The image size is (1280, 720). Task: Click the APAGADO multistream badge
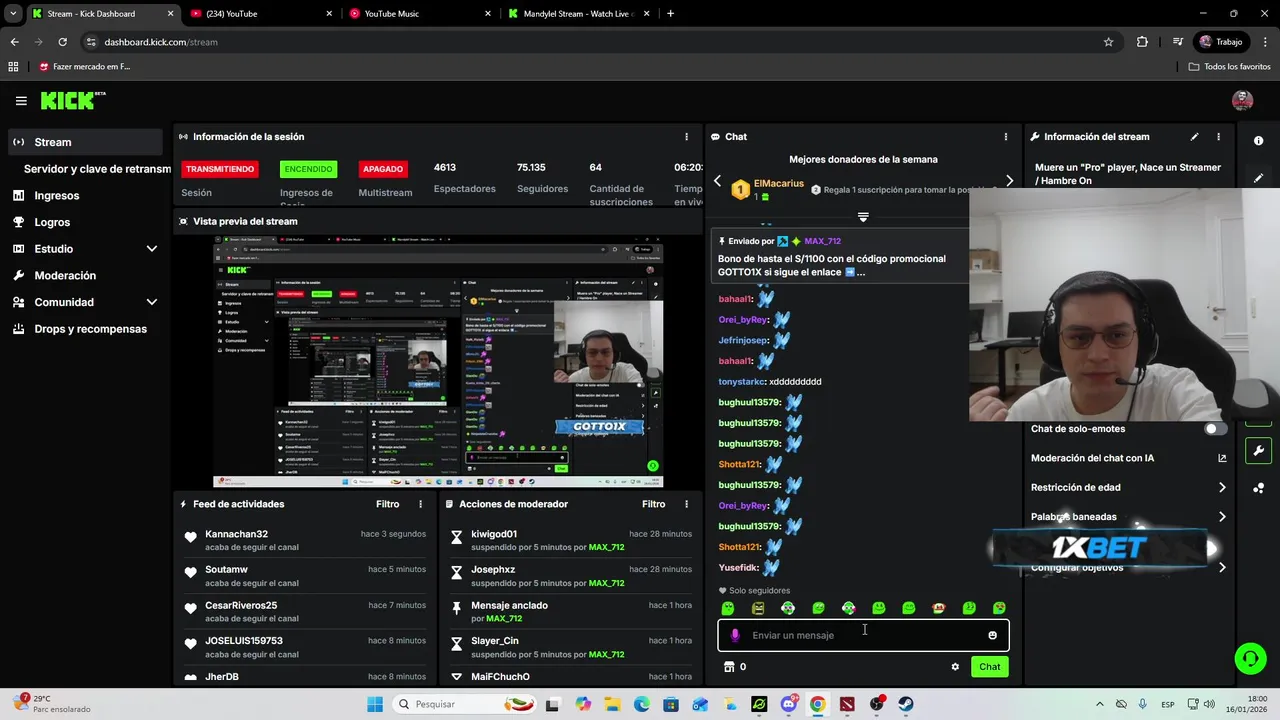tap(383, 169)
